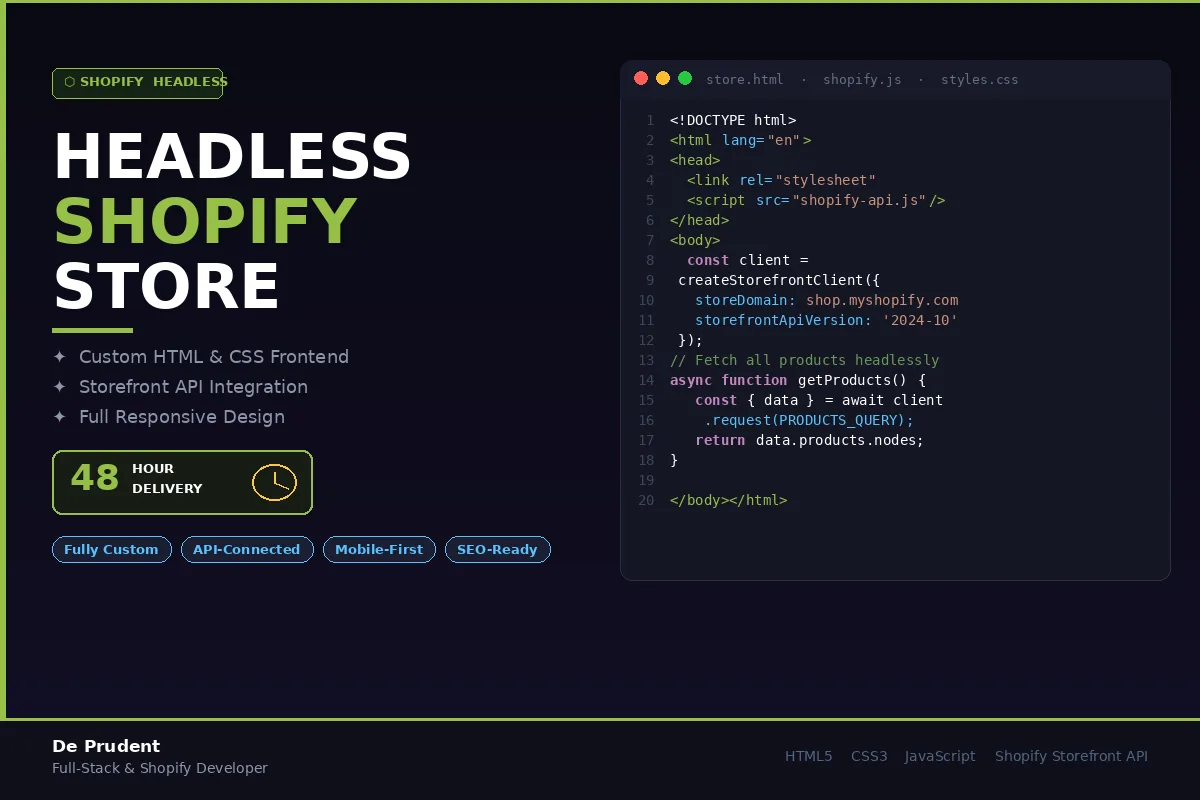Screen dimensions: 1200x800
Task: Click line number 19 in code gutter
Action: (645, 480)
